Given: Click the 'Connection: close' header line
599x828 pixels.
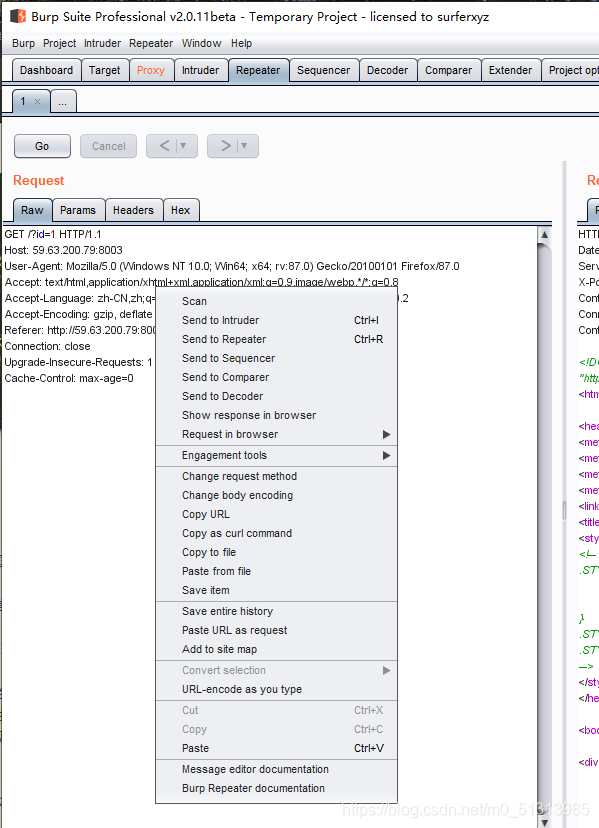Looking at the screenshot, I should (x=48, y=346).
